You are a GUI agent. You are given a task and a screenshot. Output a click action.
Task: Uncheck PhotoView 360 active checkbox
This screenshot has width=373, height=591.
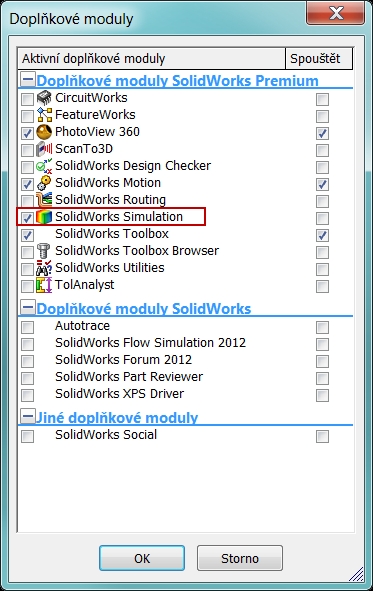point(27,133)
